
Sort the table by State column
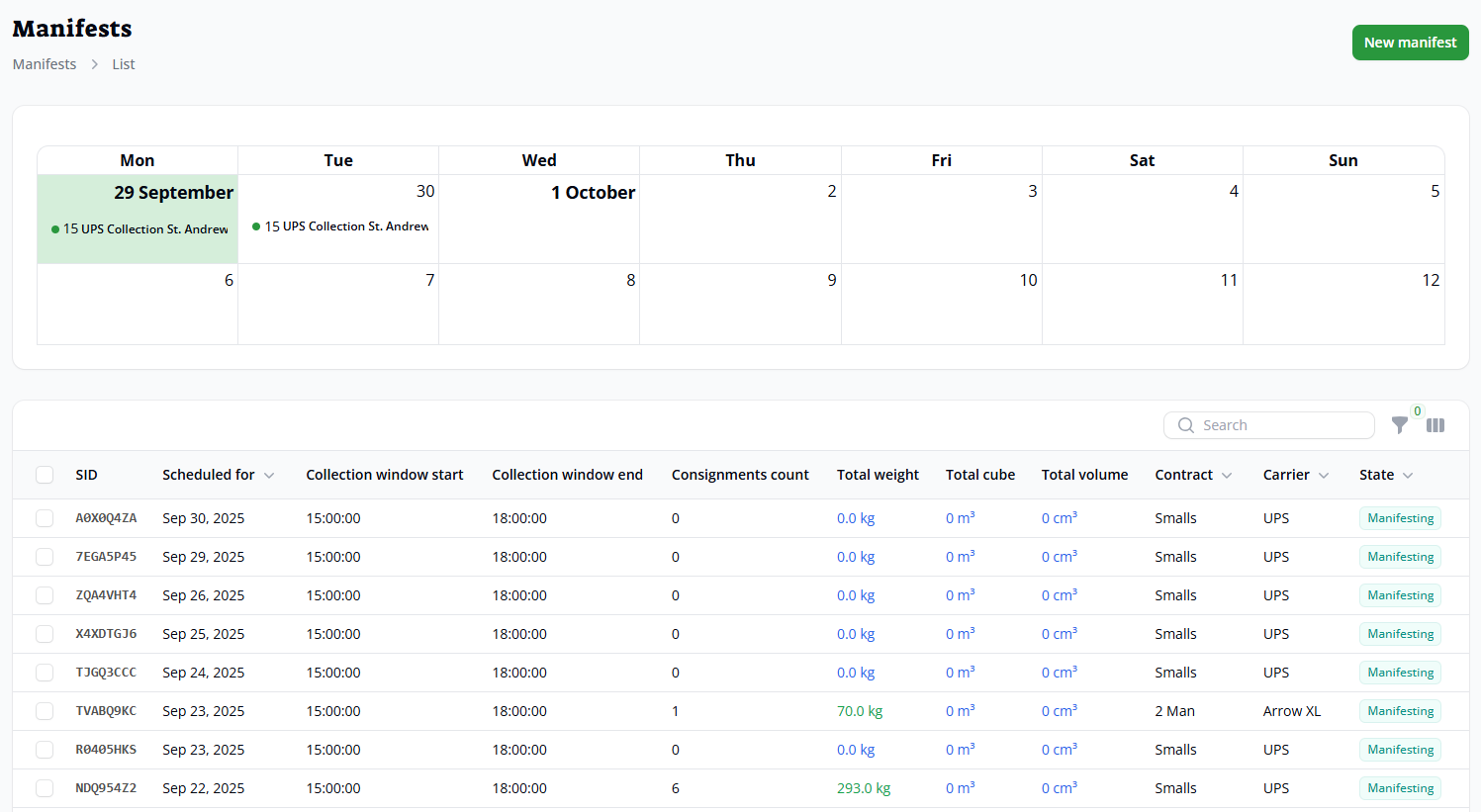click(x=1408, y=476)
